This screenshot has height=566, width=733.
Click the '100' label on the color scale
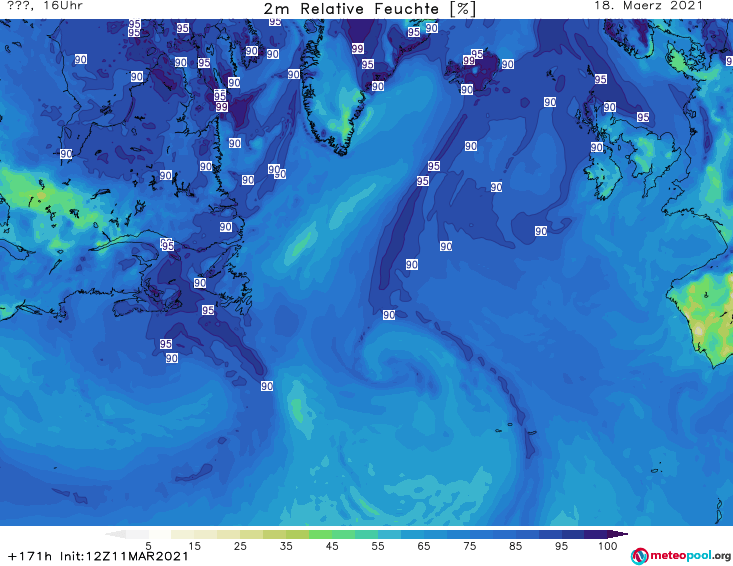pyautogui.click(x=608, y=546)
